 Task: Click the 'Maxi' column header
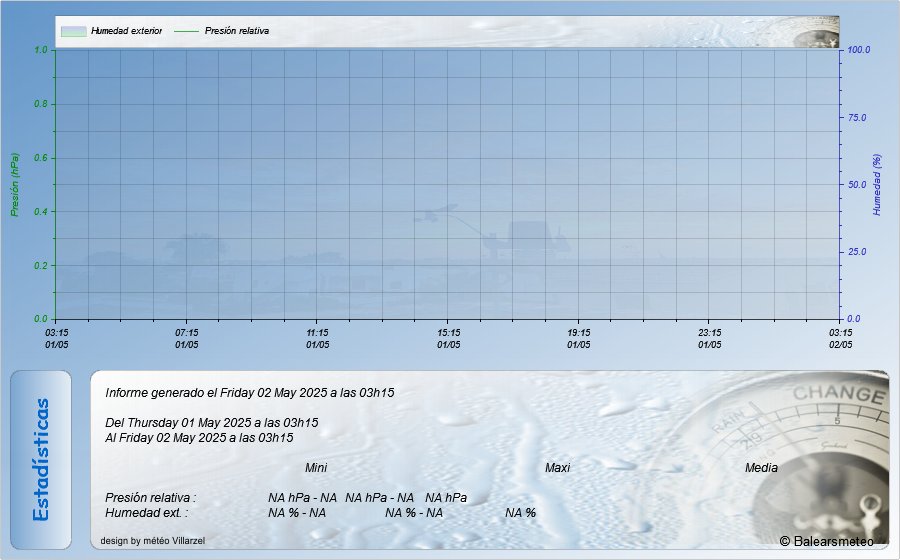click(x=557, y=468)
